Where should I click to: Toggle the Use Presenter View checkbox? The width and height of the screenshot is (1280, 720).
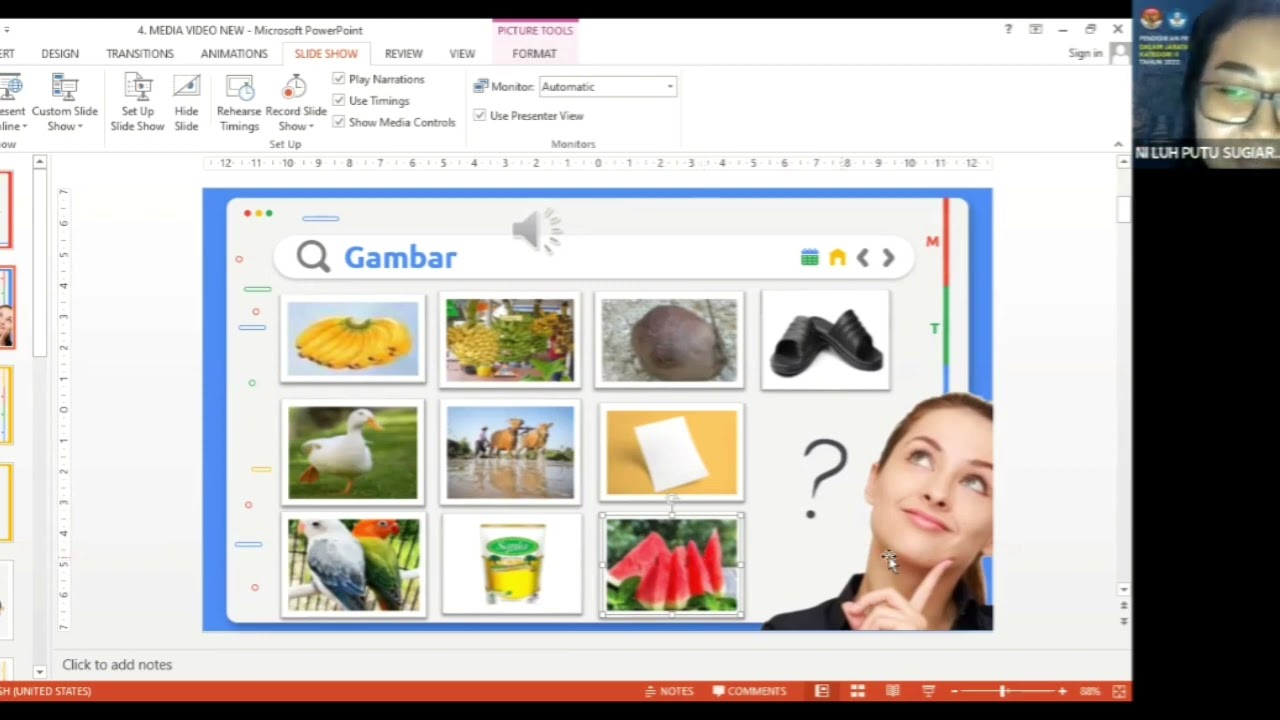[479, 116]
